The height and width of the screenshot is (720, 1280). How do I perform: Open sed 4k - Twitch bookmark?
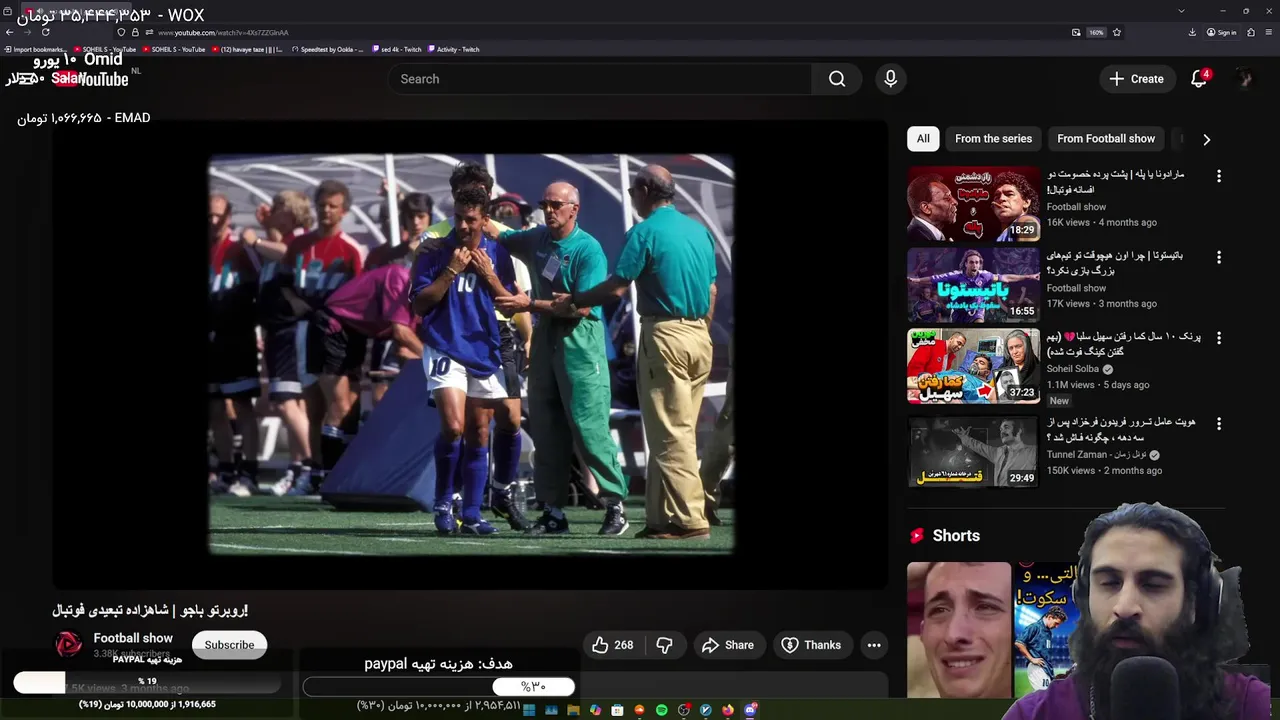pos(396,49)
